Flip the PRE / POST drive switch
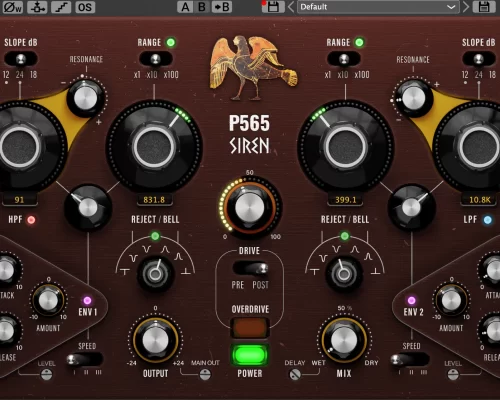Image resolution: width=500 pixels, height=400 pixels. [x=251, y=268]
